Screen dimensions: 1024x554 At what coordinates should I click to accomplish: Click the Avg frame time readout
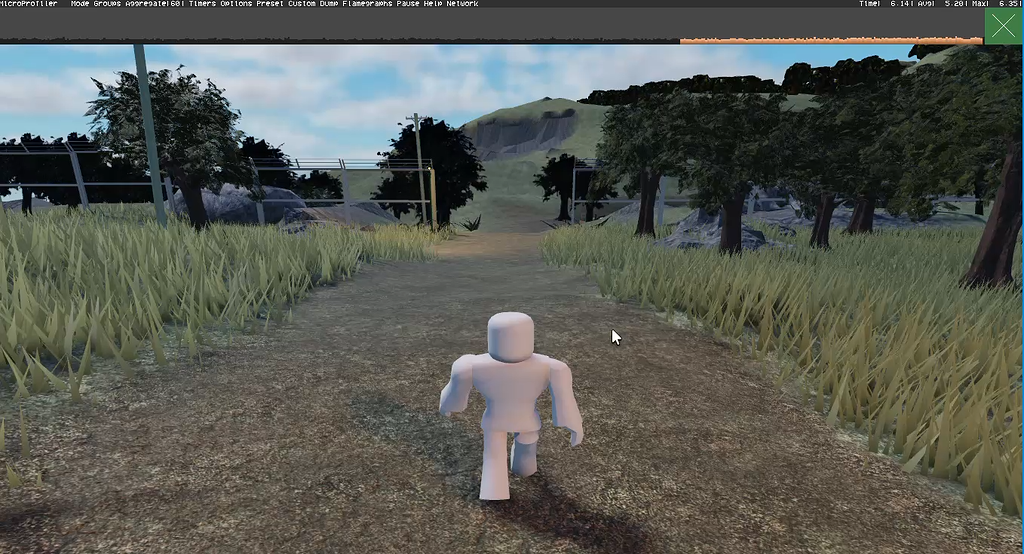pyautogui.click(x=942, y=3)
